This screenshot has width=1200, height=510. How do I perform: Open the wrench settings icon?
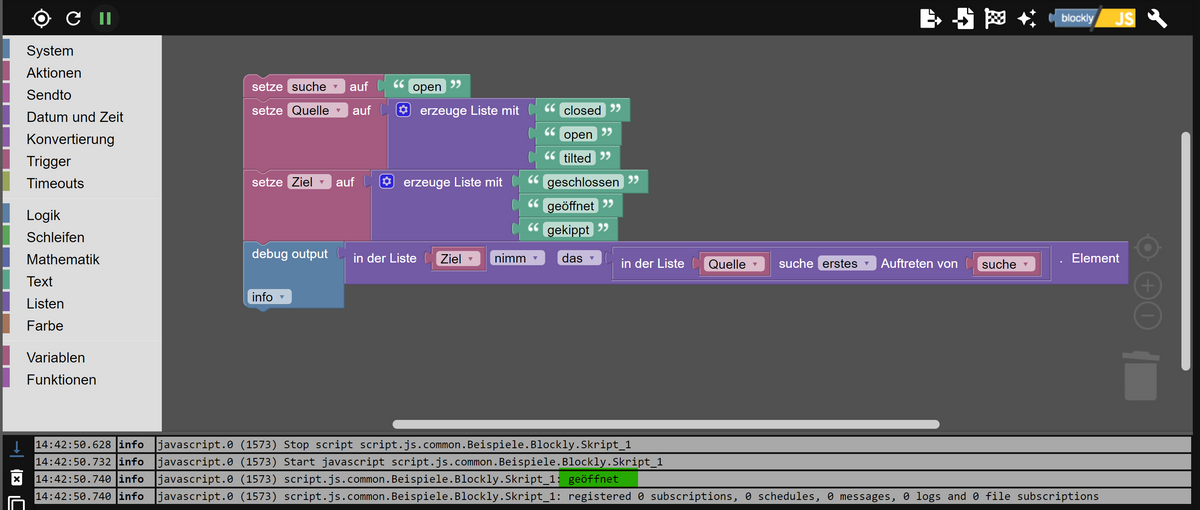click(1158, 18)
